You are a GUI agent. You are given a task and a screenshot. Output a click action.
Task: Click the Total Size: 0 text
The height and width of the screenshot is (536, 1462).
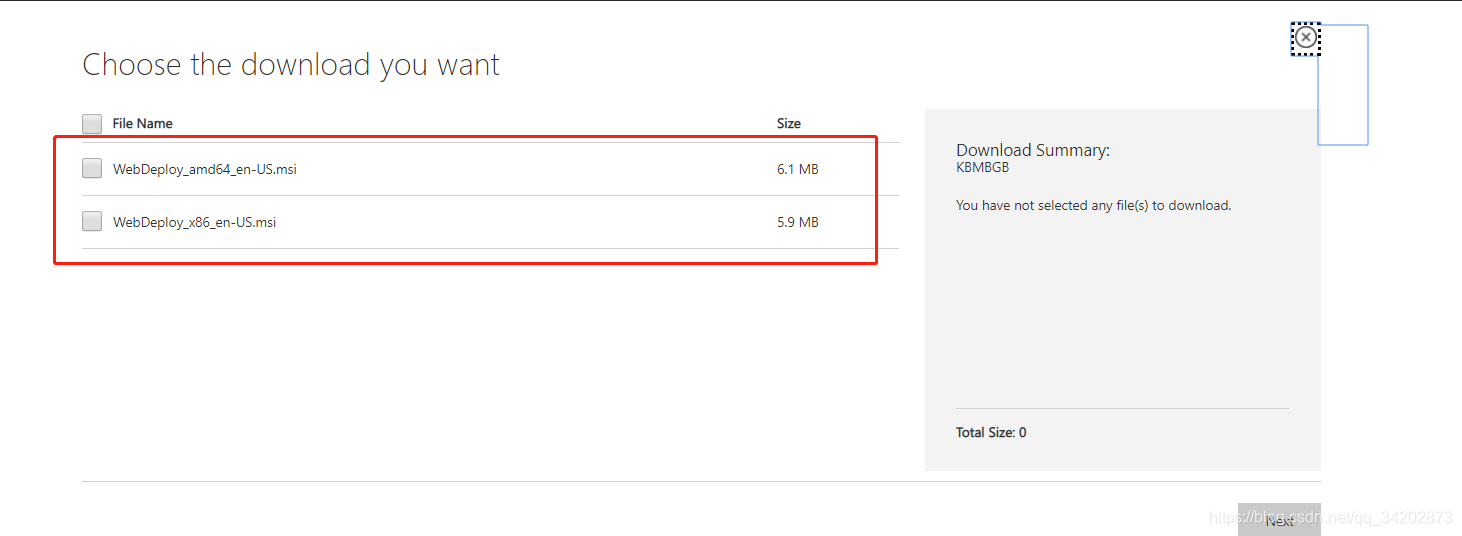(x=991, y=433)
